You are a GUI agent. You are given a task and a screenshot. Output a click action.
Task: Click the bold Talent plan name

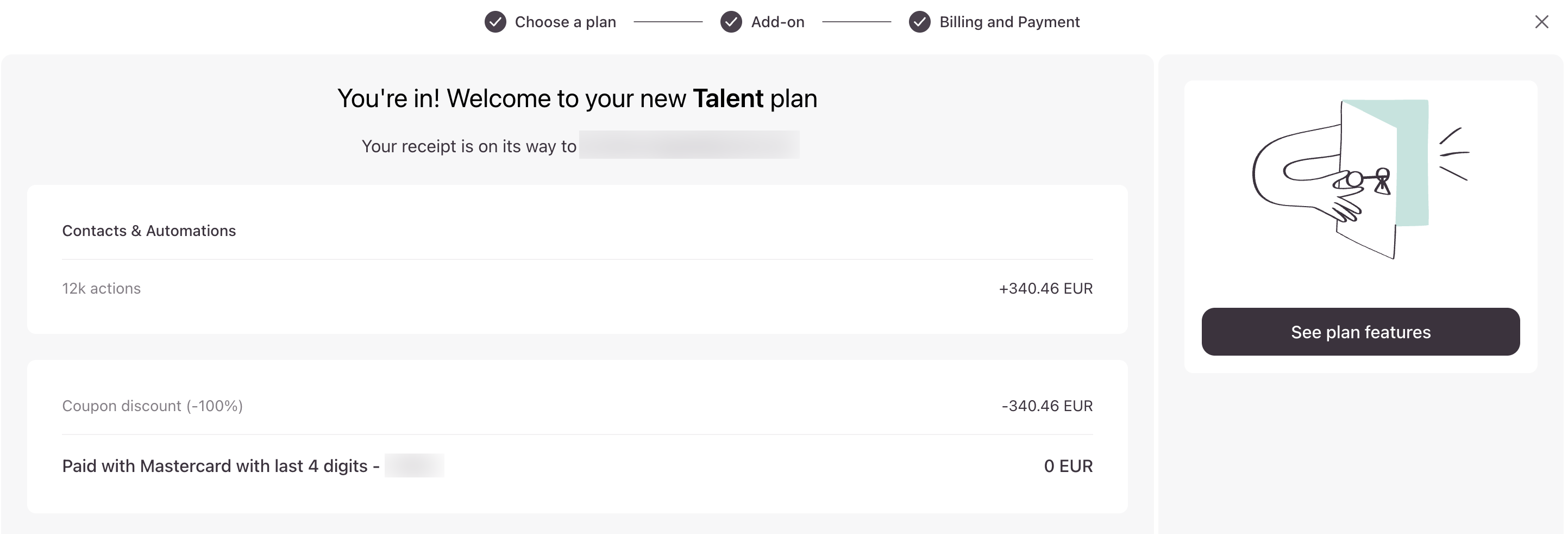(728, 98)
